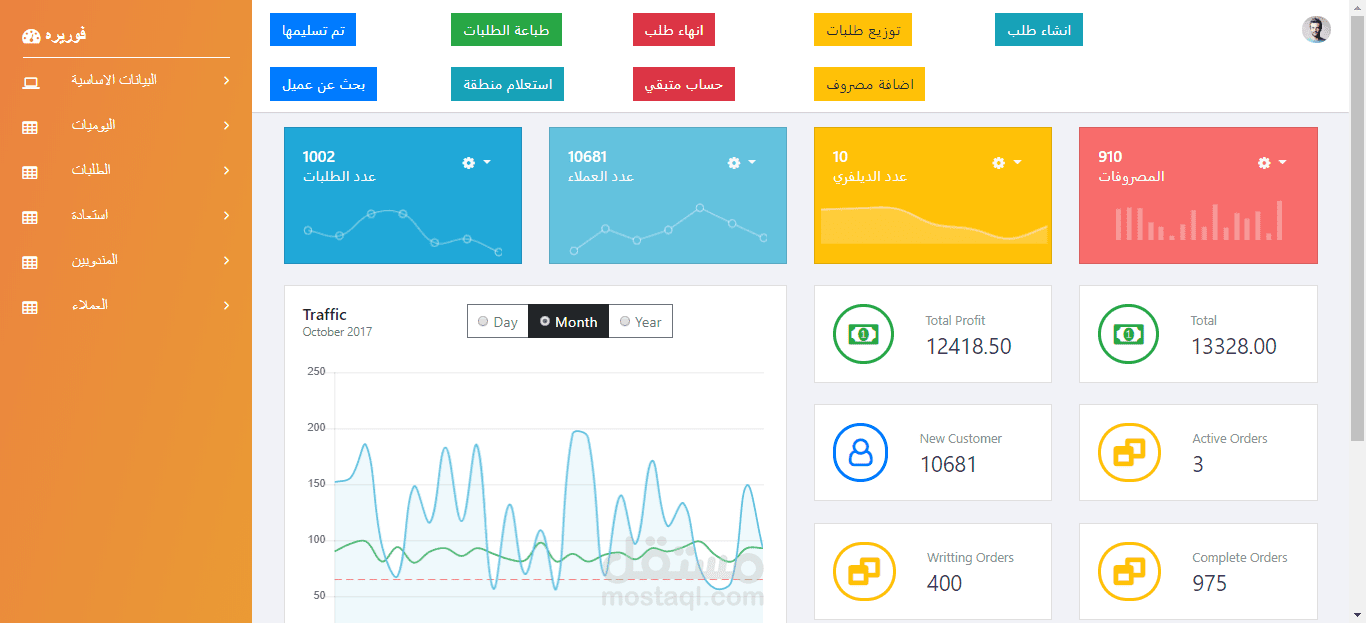
Task: Click the laptop icon in the sidebar
Action: pos(31,82)
